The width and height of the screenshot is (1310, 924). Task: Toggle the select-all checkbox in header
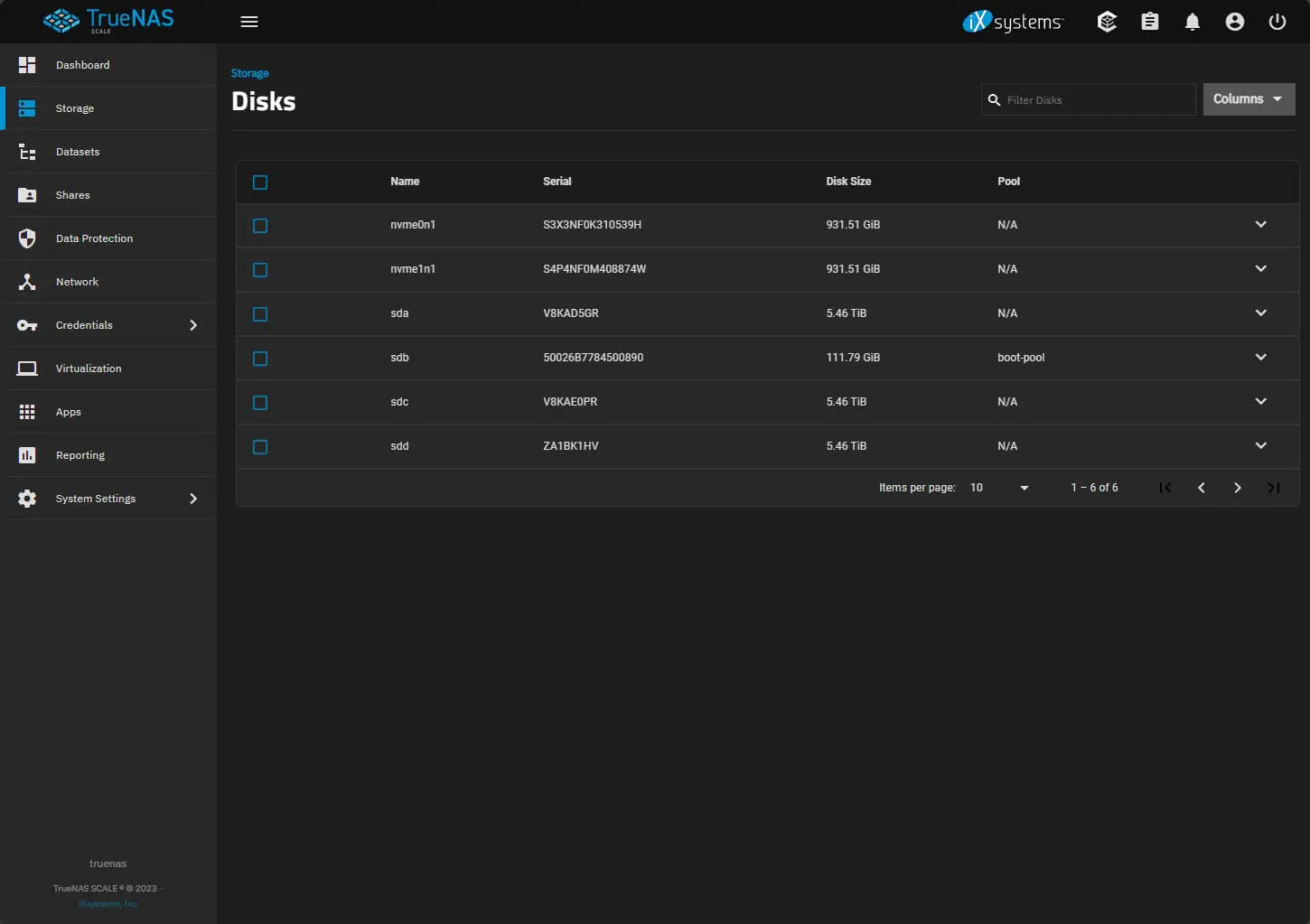260,182
